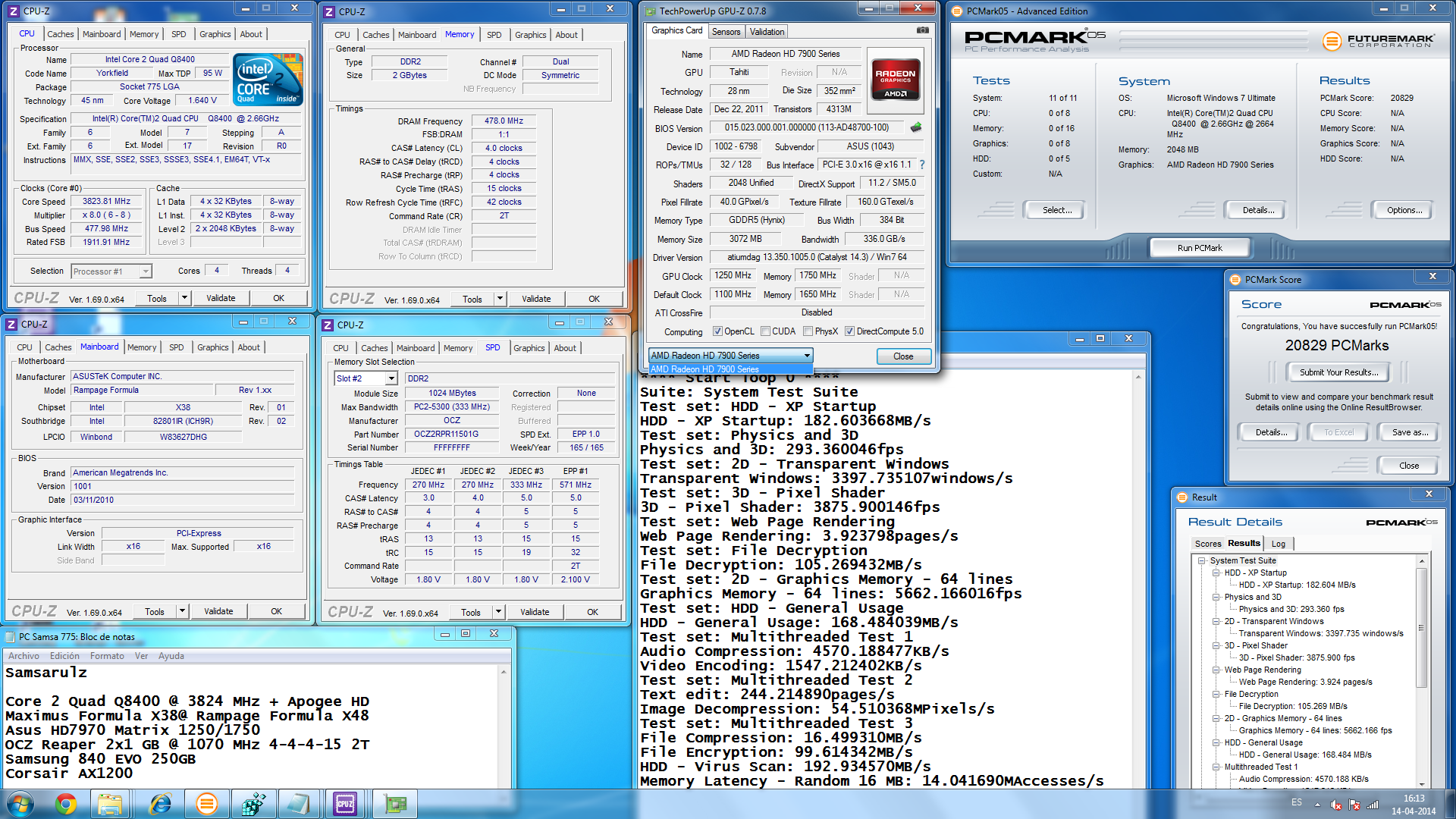Image resolution: width=1456 pixels, height=819 pixels.
Task: Open the Log tab in Result Details
Action: pyautogui.click(x=1279, y=544)
